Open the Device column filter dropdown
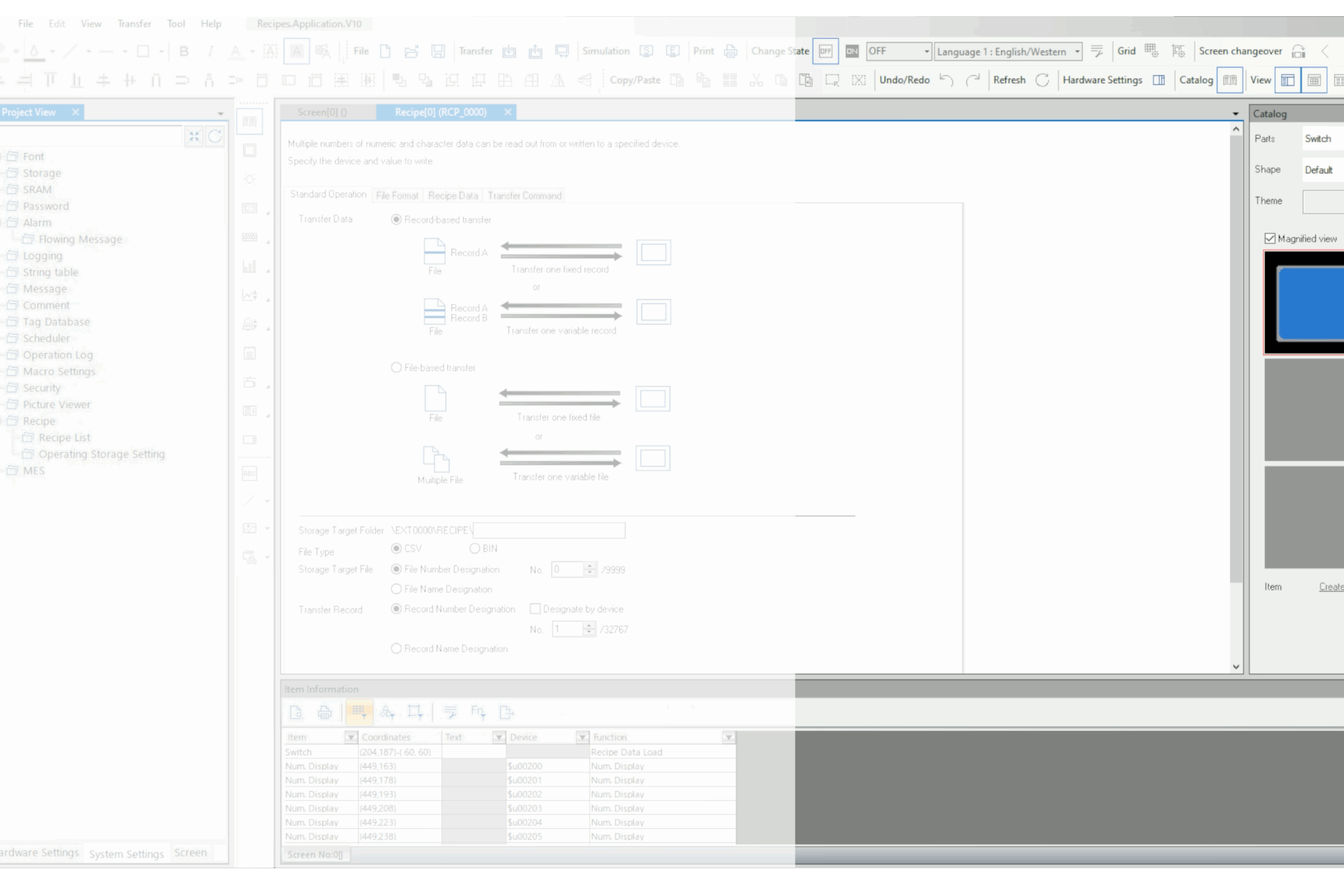This screenshot has height=896, width=1344. (582, 737)
